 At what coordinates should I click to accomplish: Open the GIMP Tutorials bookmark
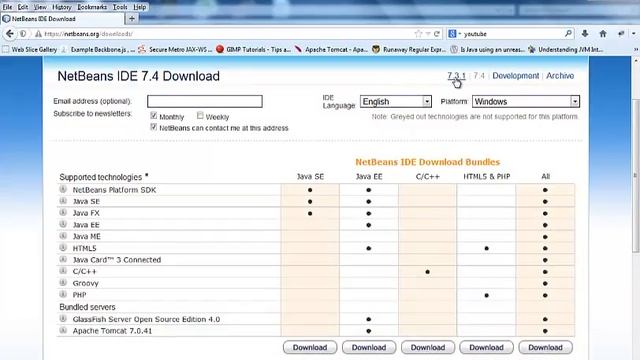[x=253, y=49]
